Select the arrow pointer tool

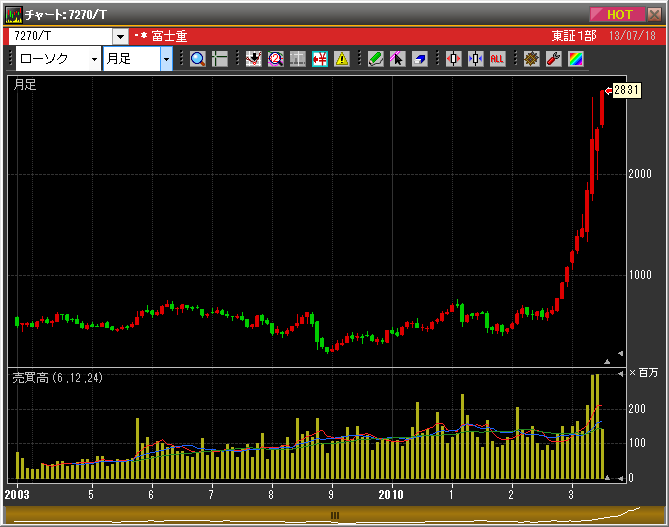tap(397, 58)
